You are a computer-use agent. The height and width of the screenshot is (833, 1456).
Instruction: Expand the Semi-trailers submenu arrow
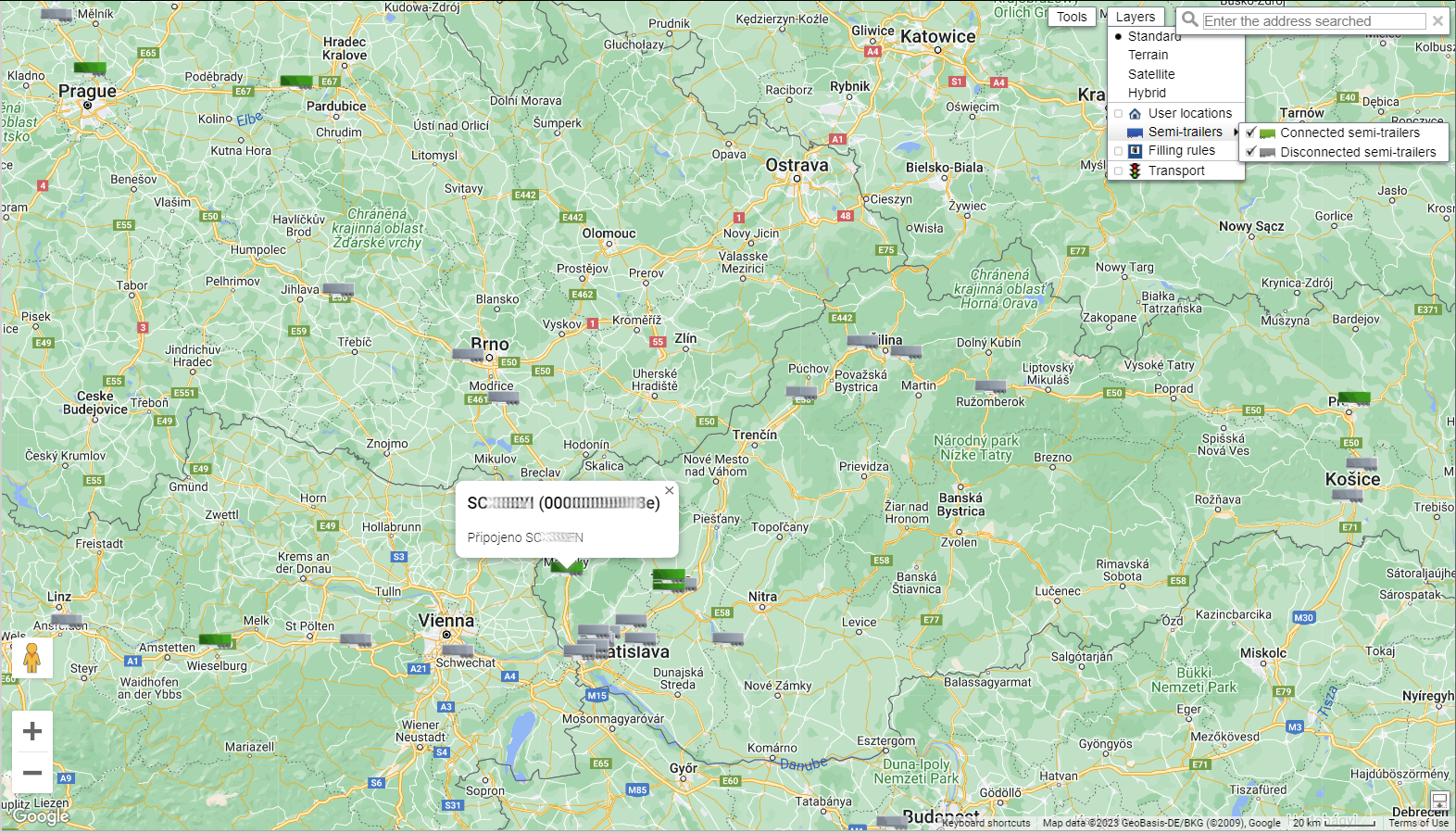tap(1236, 133)
